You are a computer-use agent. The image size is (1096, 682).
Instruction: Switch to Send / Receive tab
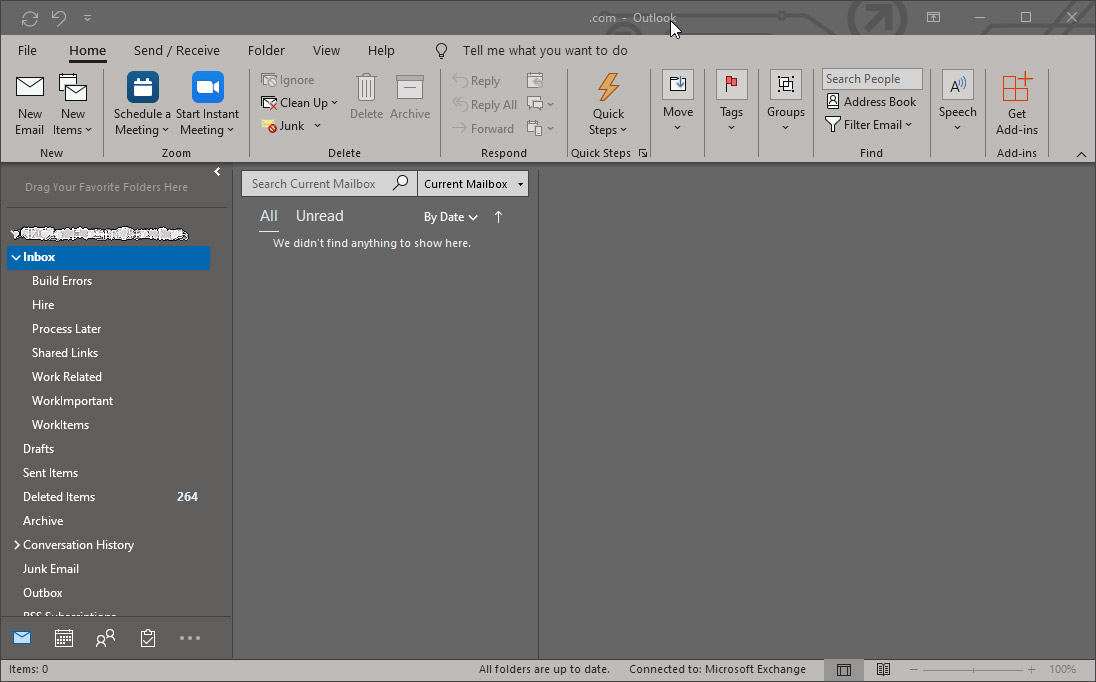pyautogui.click(x=177, y=50)
